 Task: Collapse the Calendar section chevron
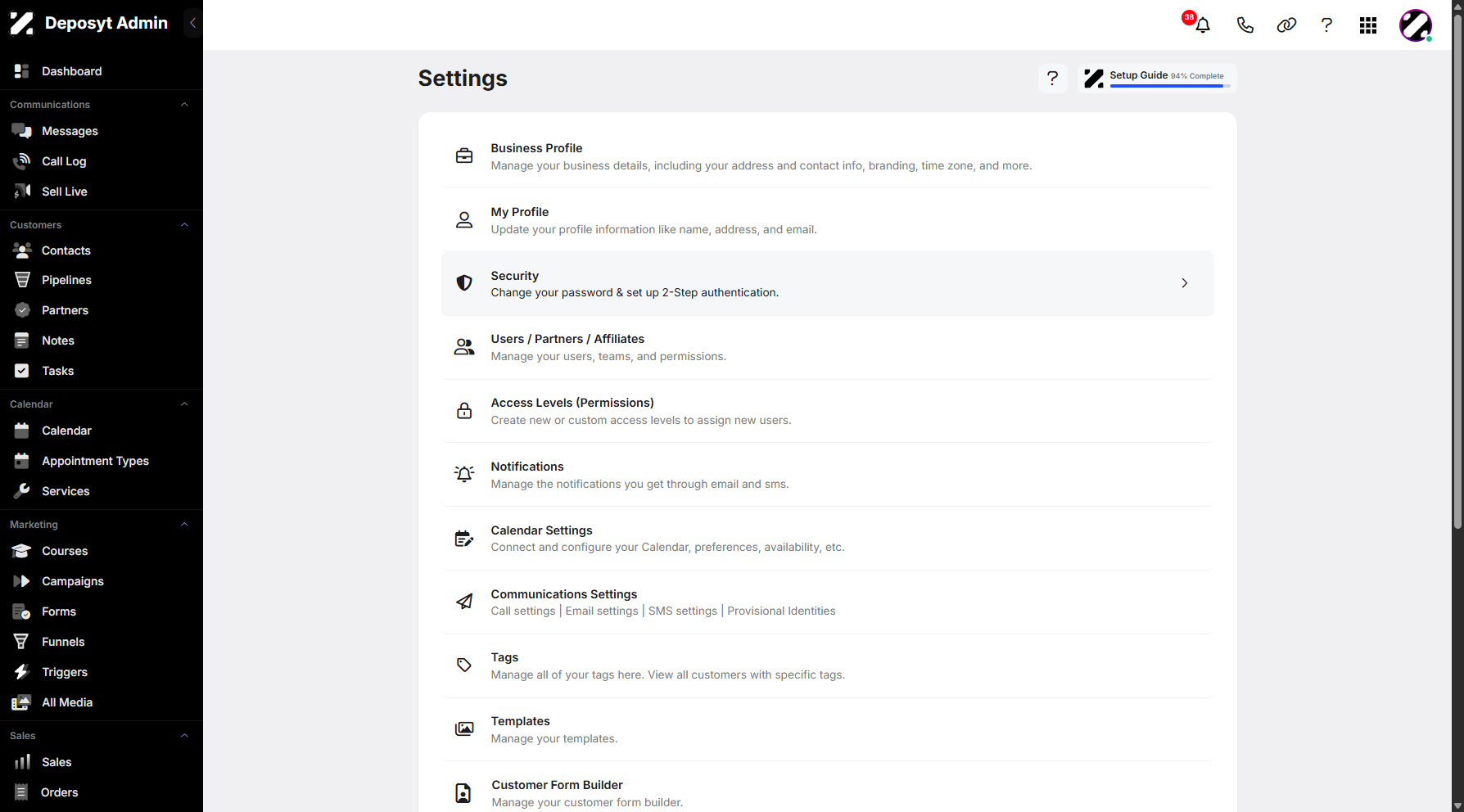184,404
